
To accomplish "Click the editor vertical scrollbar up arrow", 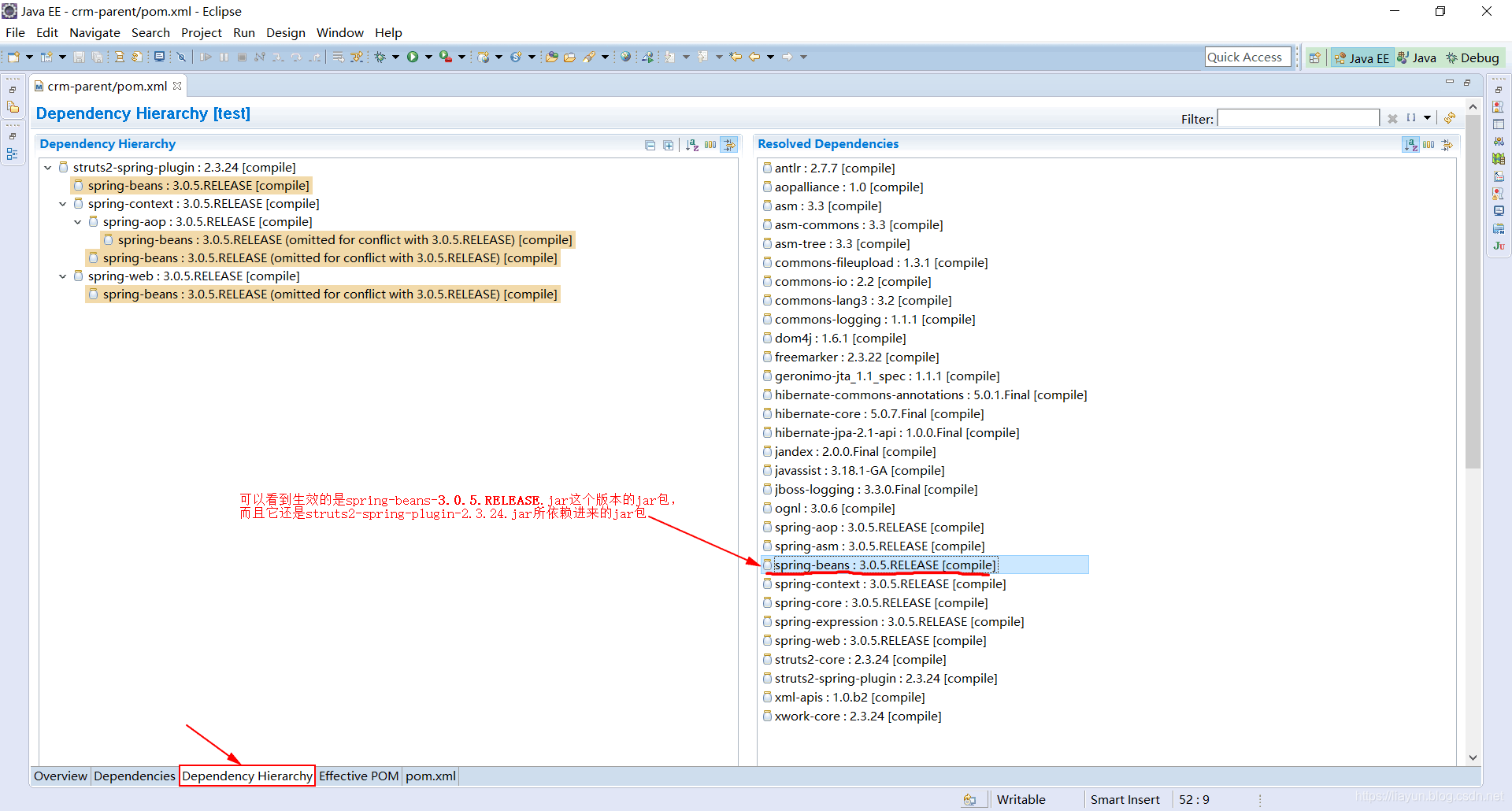I will pyautogui.click(x=1473, y=106).
